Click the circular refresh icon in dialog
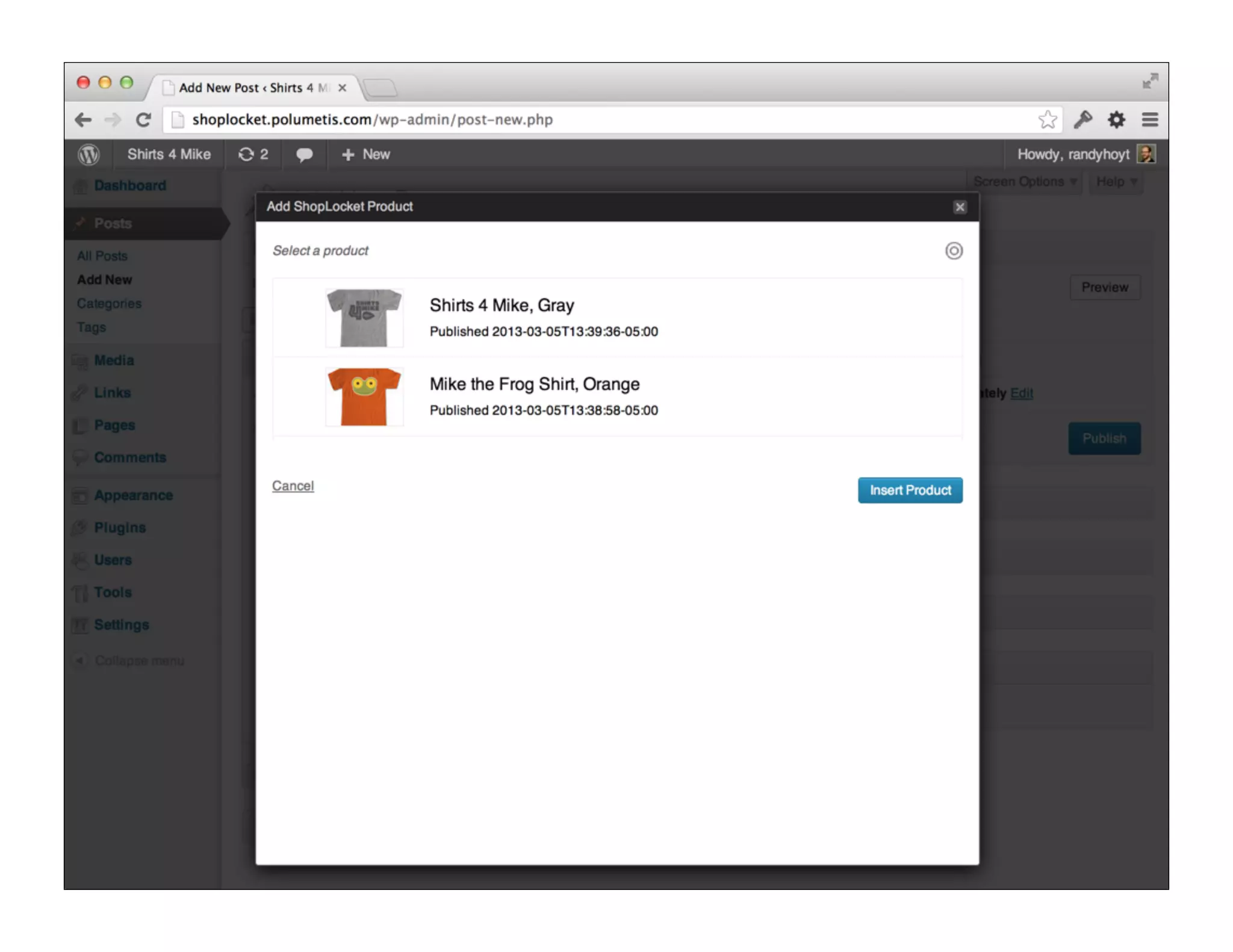 (x=954, y=251)
